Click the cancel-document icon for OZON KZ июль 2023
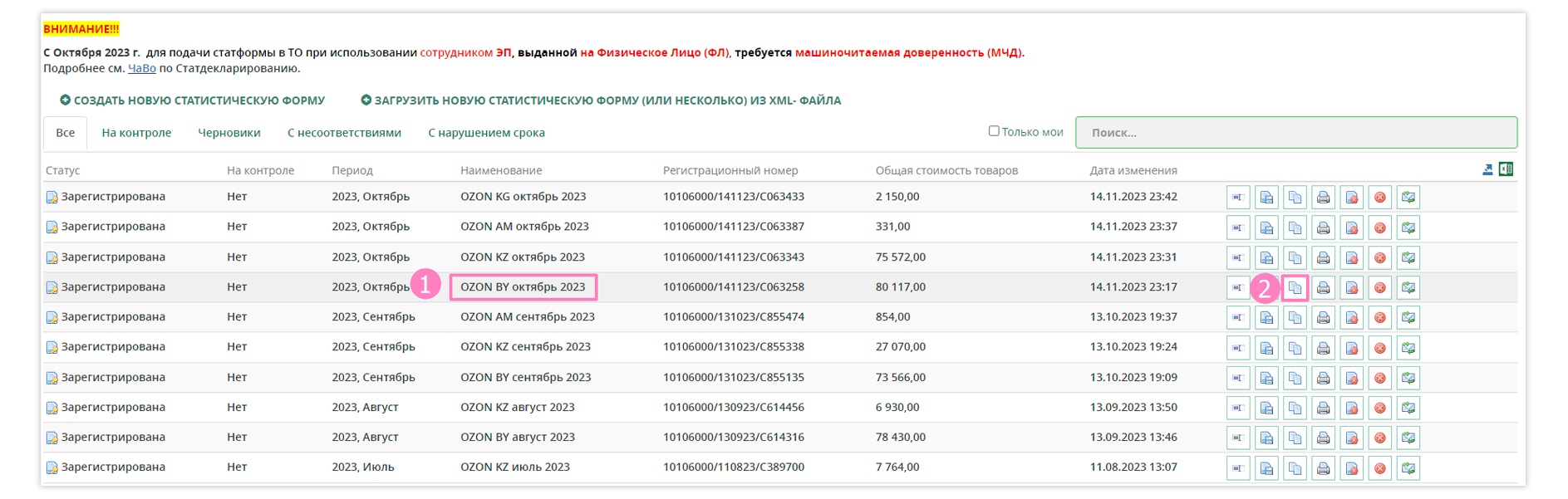 [x=1352, y=467]
